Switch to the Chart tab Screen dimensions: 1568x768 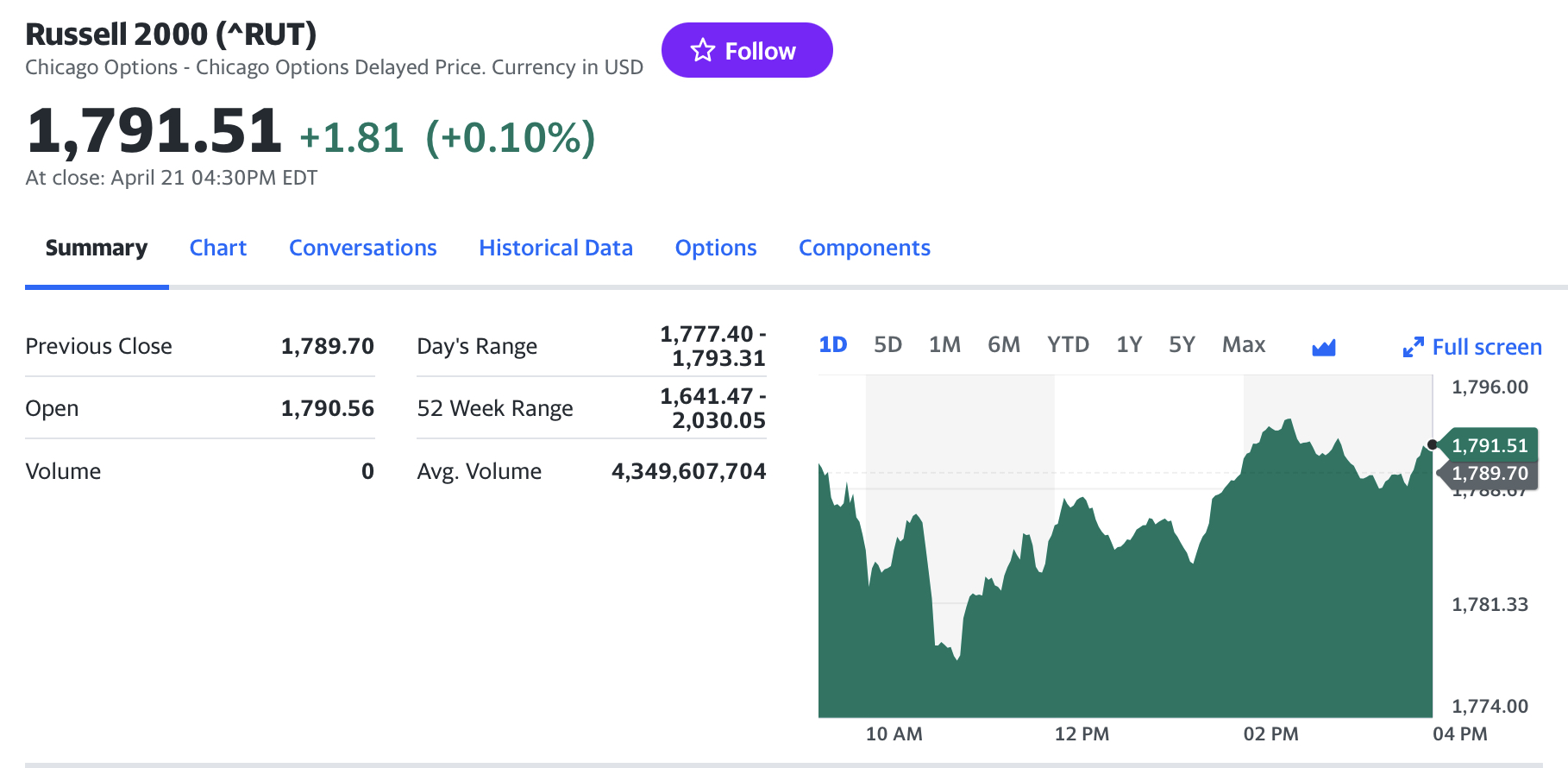218,248
